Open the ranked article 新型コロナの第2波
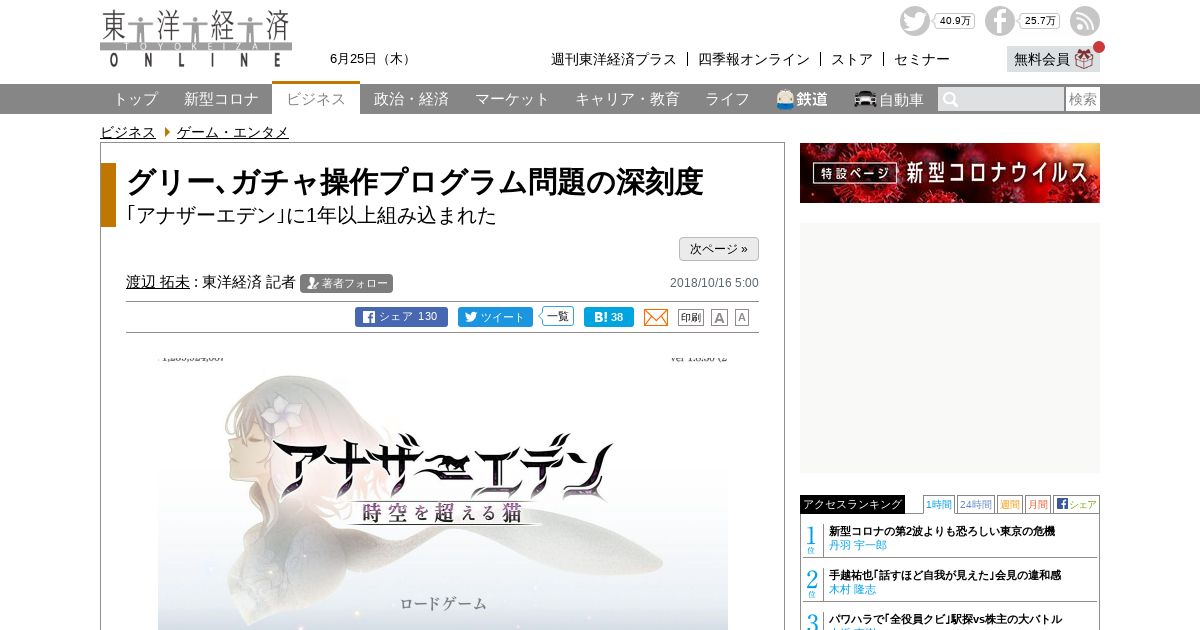1200x630 pixels. 942,531
